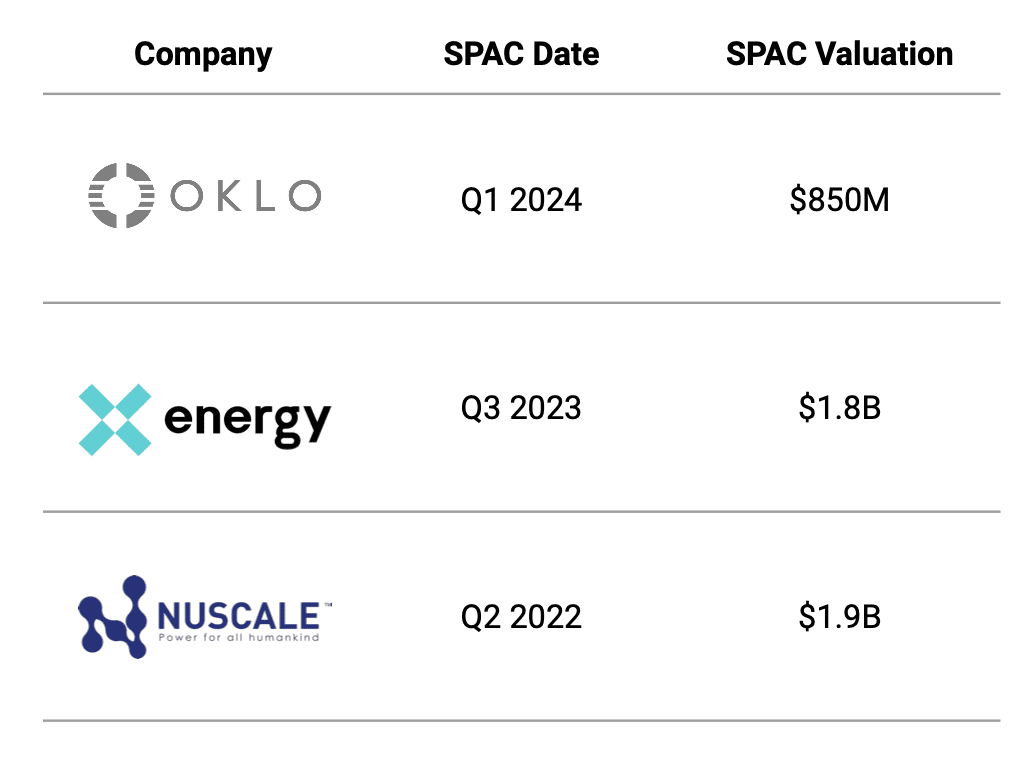Click the teal X-energy cross icon
This screenshot has width=1034, height=766.
point(115,420)
